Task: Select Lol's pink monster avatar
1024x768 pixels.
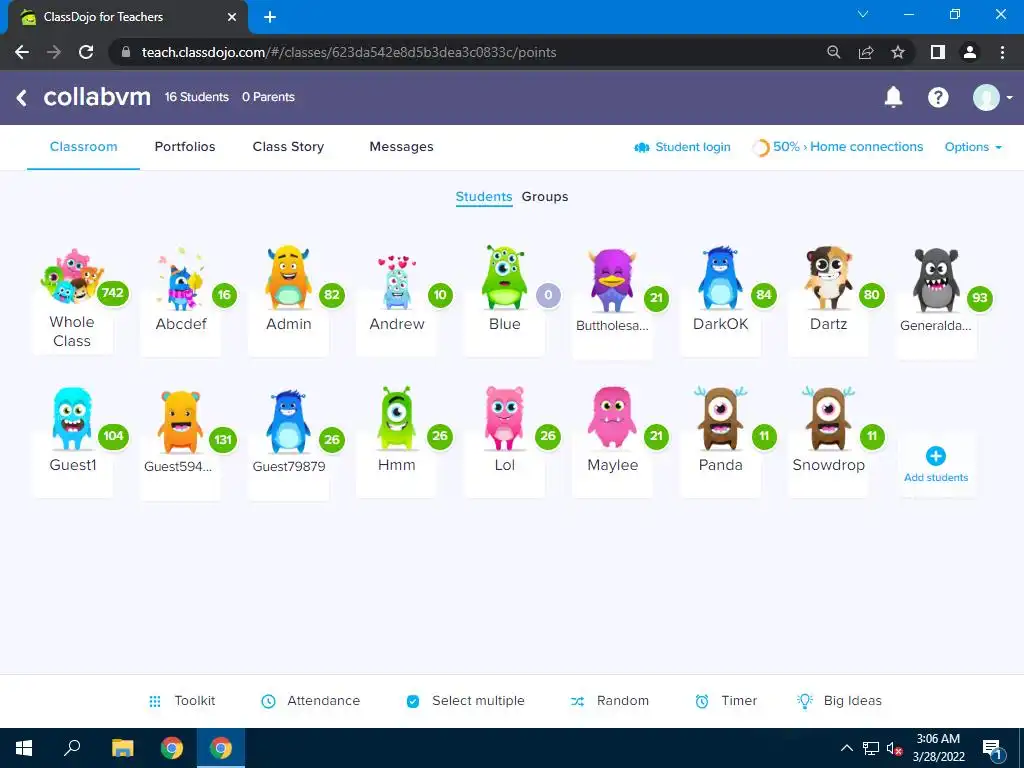Action: [504, 419]
